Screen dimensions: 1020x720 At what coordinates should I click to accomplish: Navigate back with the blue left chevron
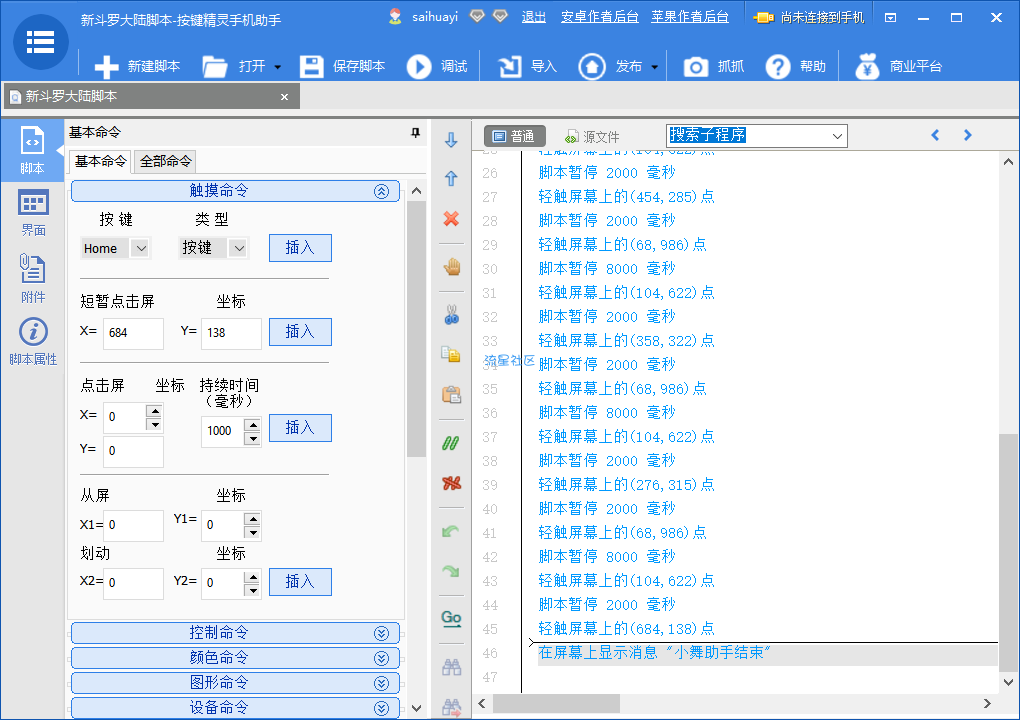pyautogui.click(x=935, y=135)
